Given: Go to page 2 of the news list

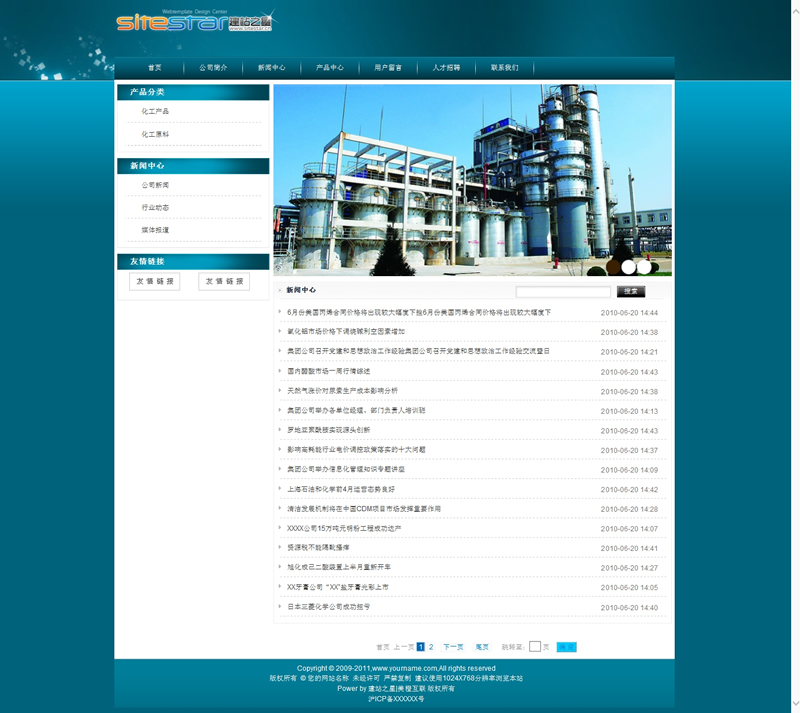Looking at the screenshot, I should 432,647.
